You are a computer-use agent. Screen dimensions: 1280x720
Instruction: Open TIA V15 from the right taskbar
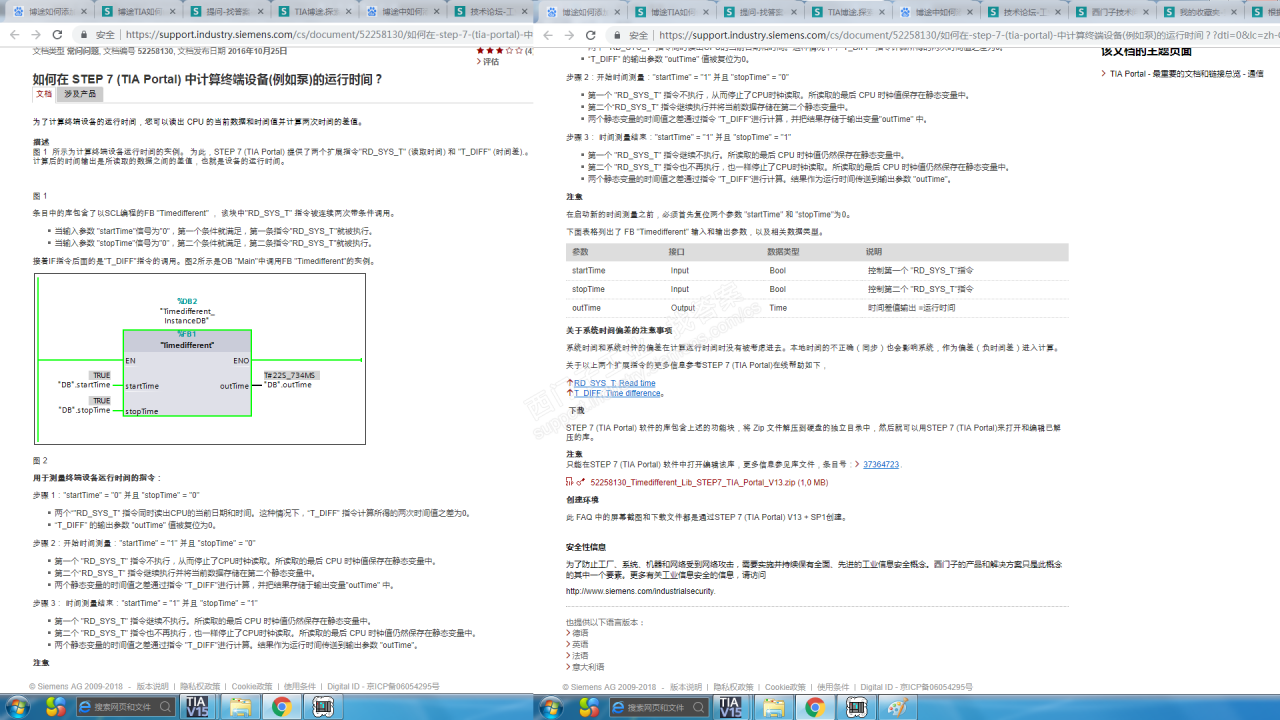[731, 707]
